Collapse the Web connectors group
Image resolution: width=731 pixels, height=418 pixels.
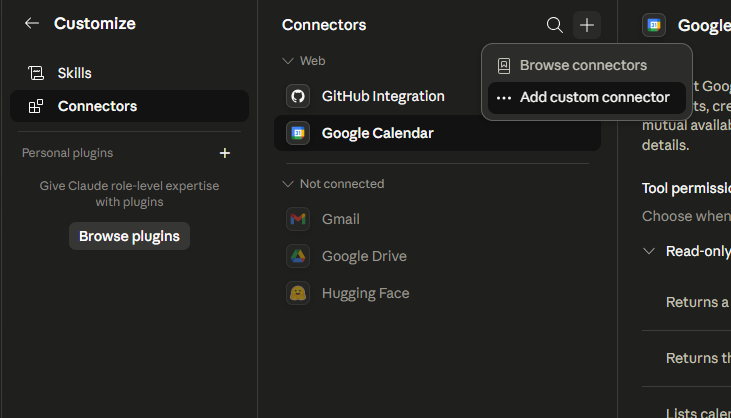(x=288, y=61)
